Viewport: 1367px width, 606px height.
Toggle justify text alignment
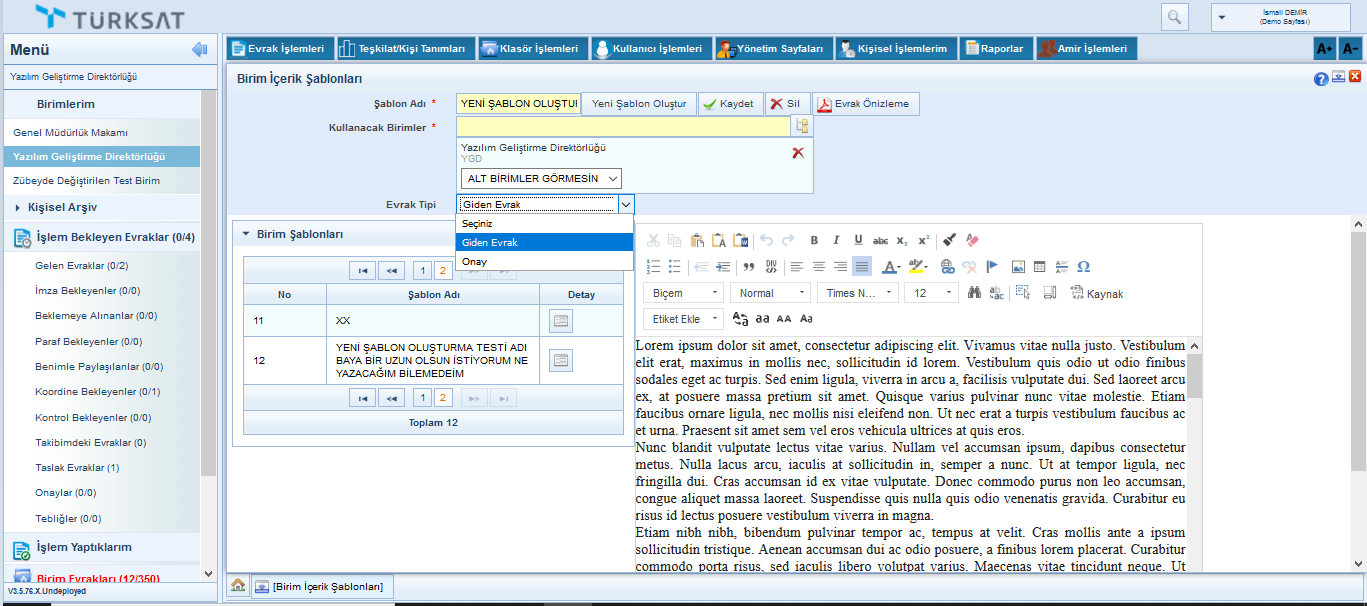tap(862, 267)
